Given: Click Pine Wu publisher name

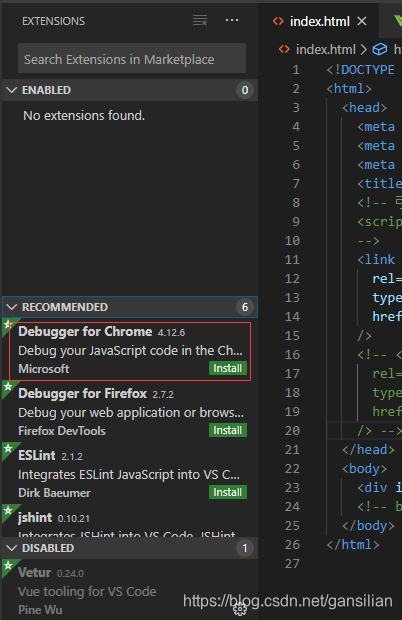Looking at the screenshot, I should pyautogui.click(x=40, y=610).
